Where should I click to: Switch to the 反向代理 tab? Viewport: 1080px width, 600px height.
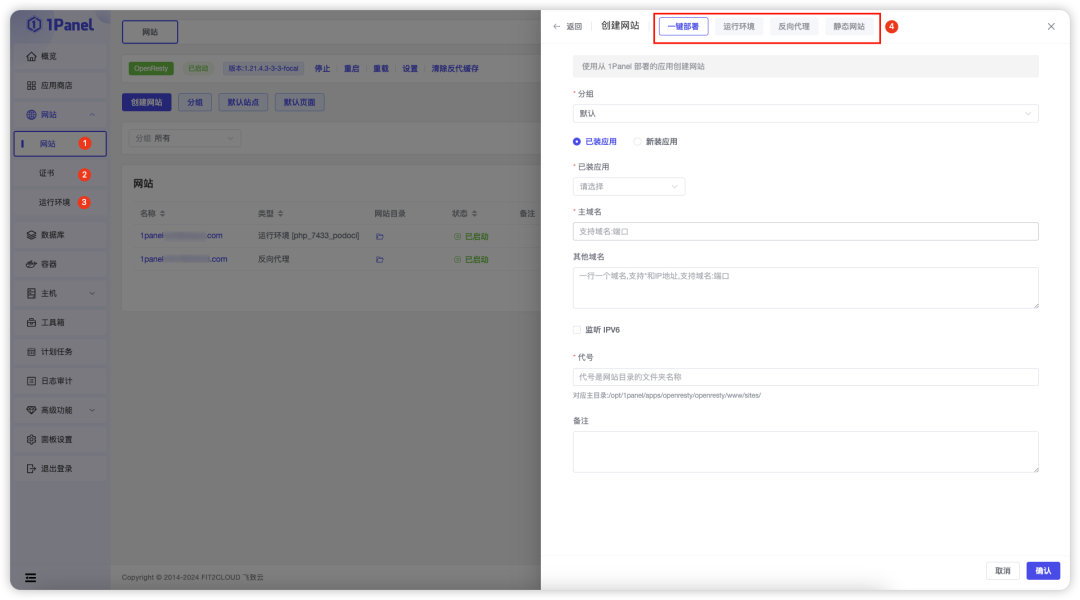792,26
